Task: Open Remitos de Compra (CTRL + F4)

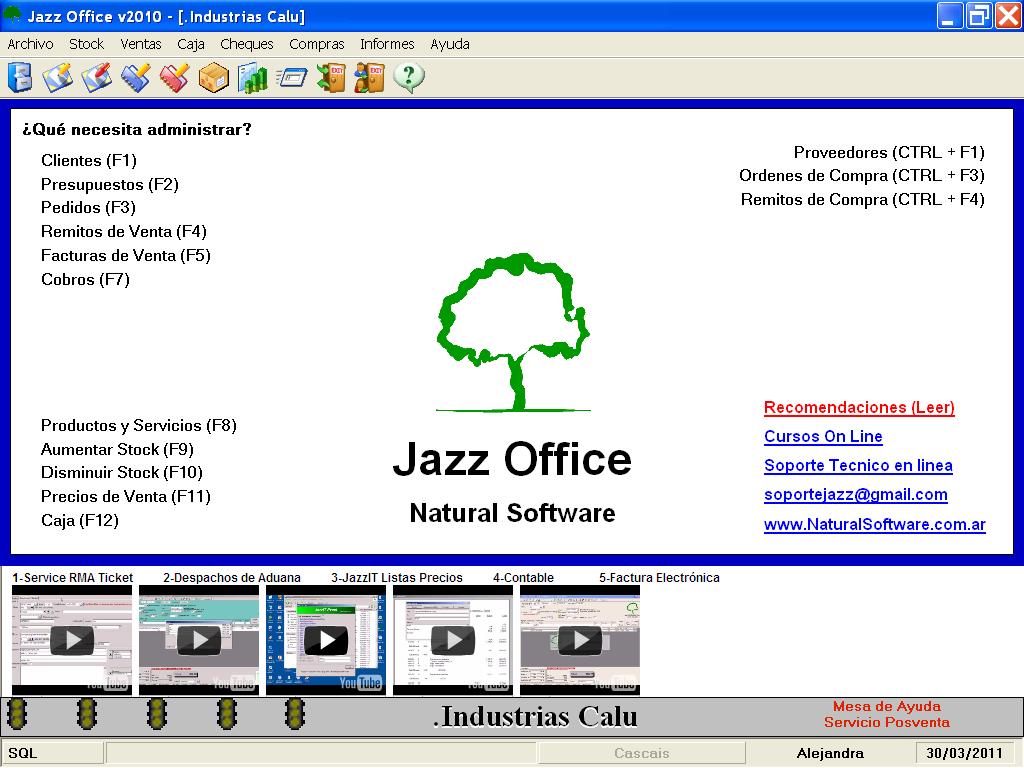Action: pos(862,199)
